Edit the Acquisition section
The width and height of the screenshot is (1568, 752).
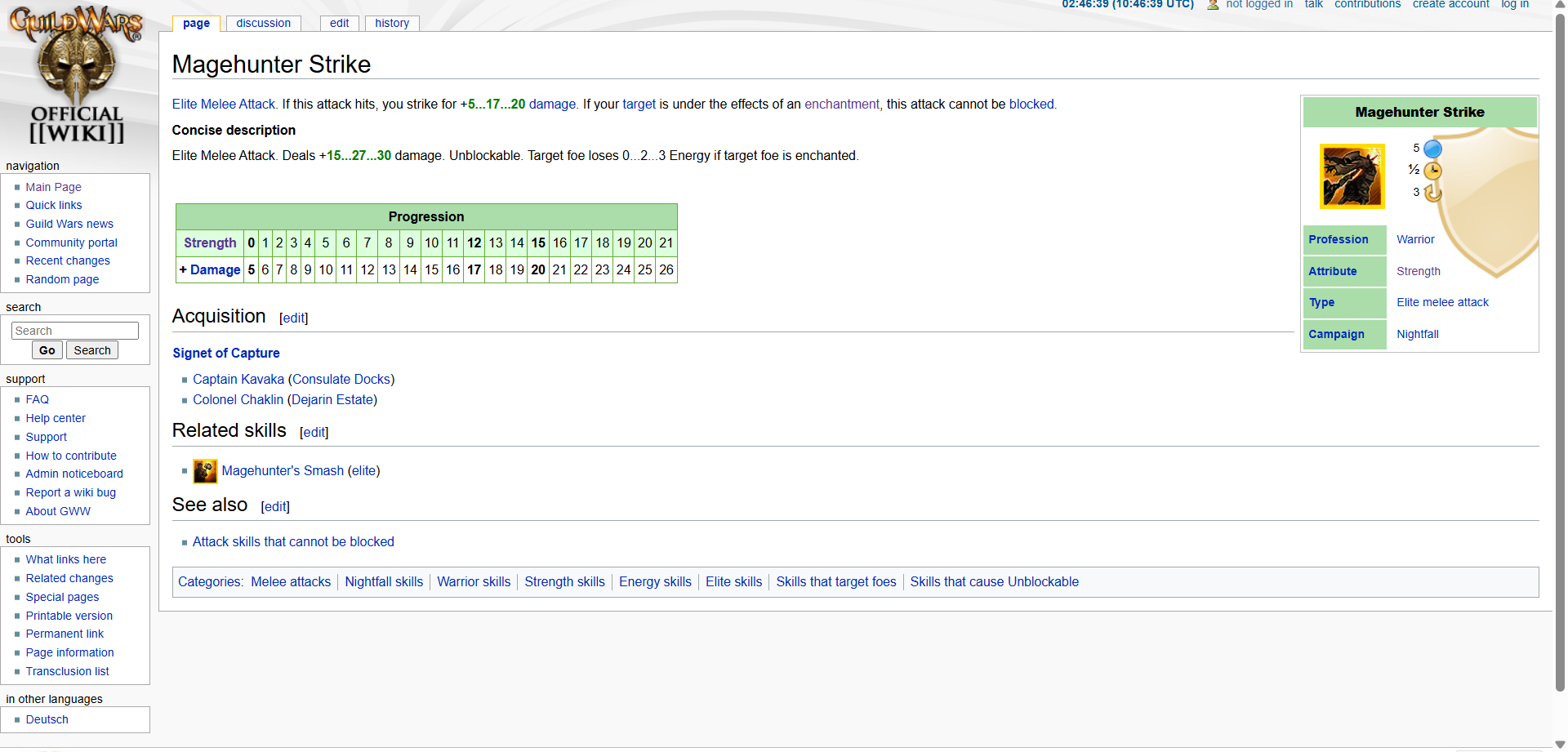click(294, 318)
